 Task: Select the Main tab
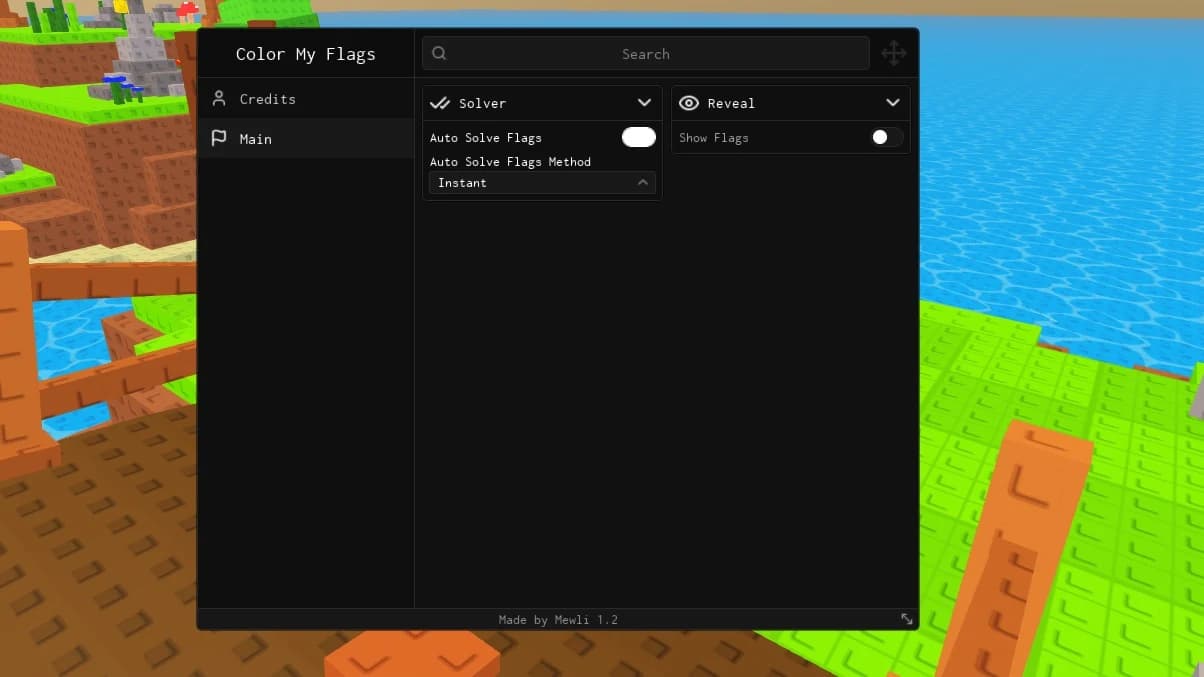click(306, 139)
